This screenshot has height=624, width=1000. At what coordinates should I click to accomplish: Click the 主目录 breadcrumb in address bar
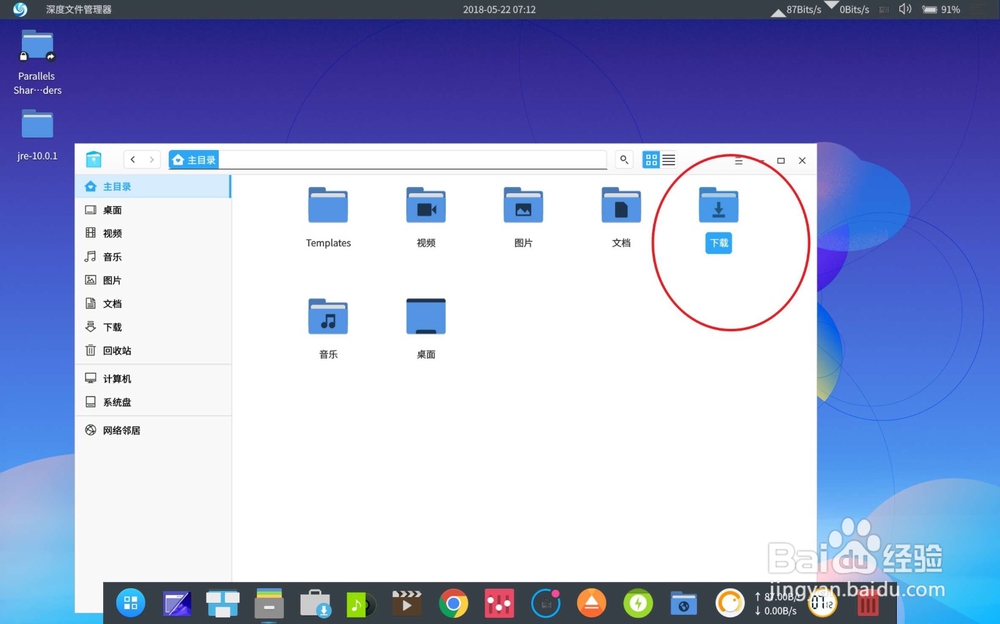[x=194, y=160]
